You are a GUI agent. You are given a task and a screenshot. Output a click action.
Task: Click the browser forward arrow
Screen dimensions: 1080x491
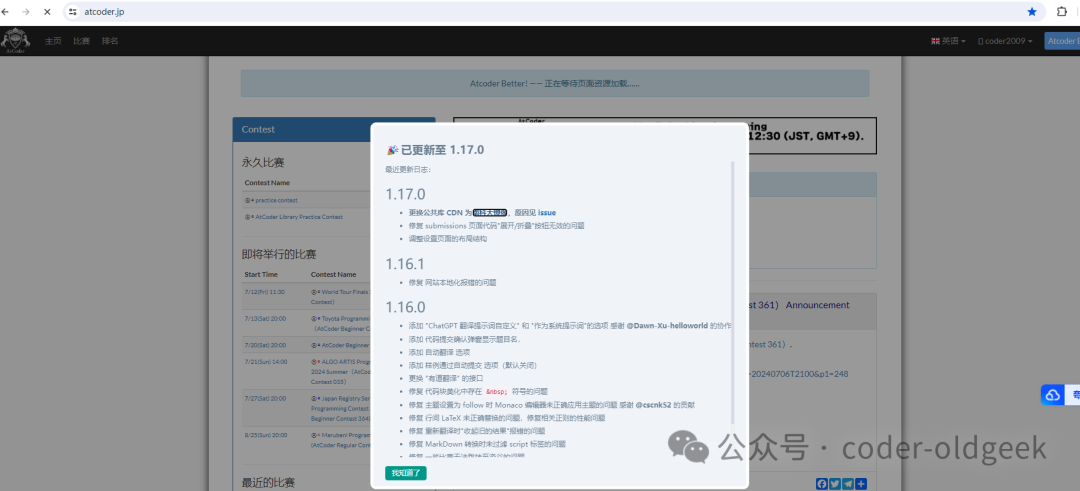pyautogui.click(x=26, y=12)
